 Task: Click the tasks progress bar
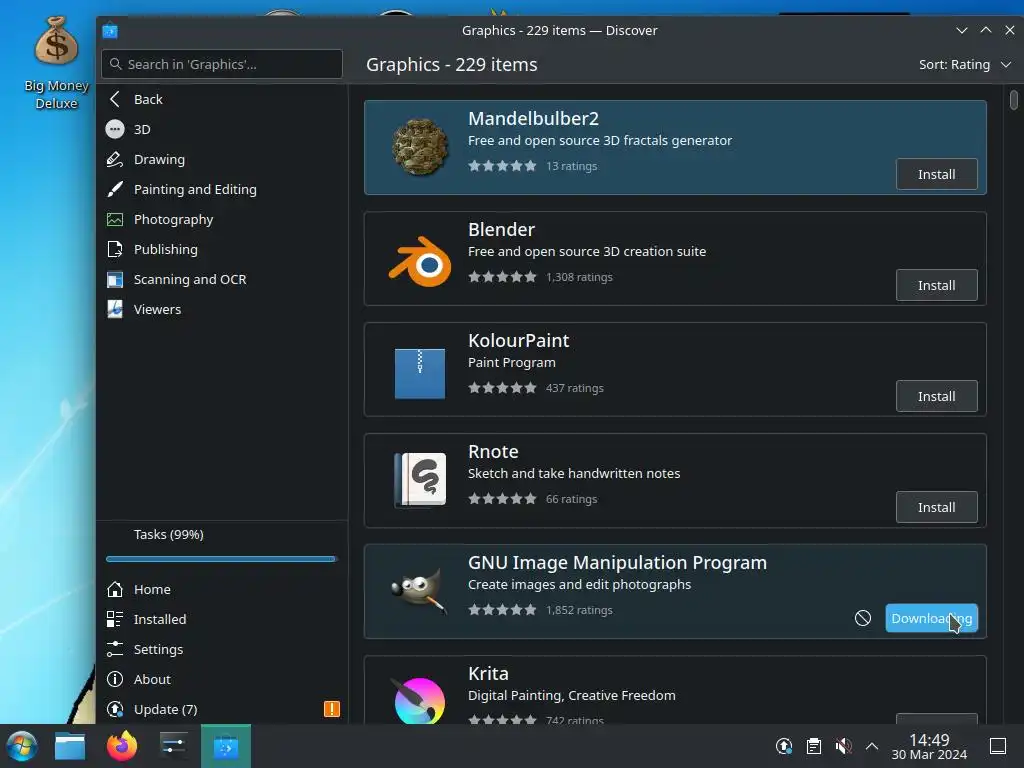(221, 559)
